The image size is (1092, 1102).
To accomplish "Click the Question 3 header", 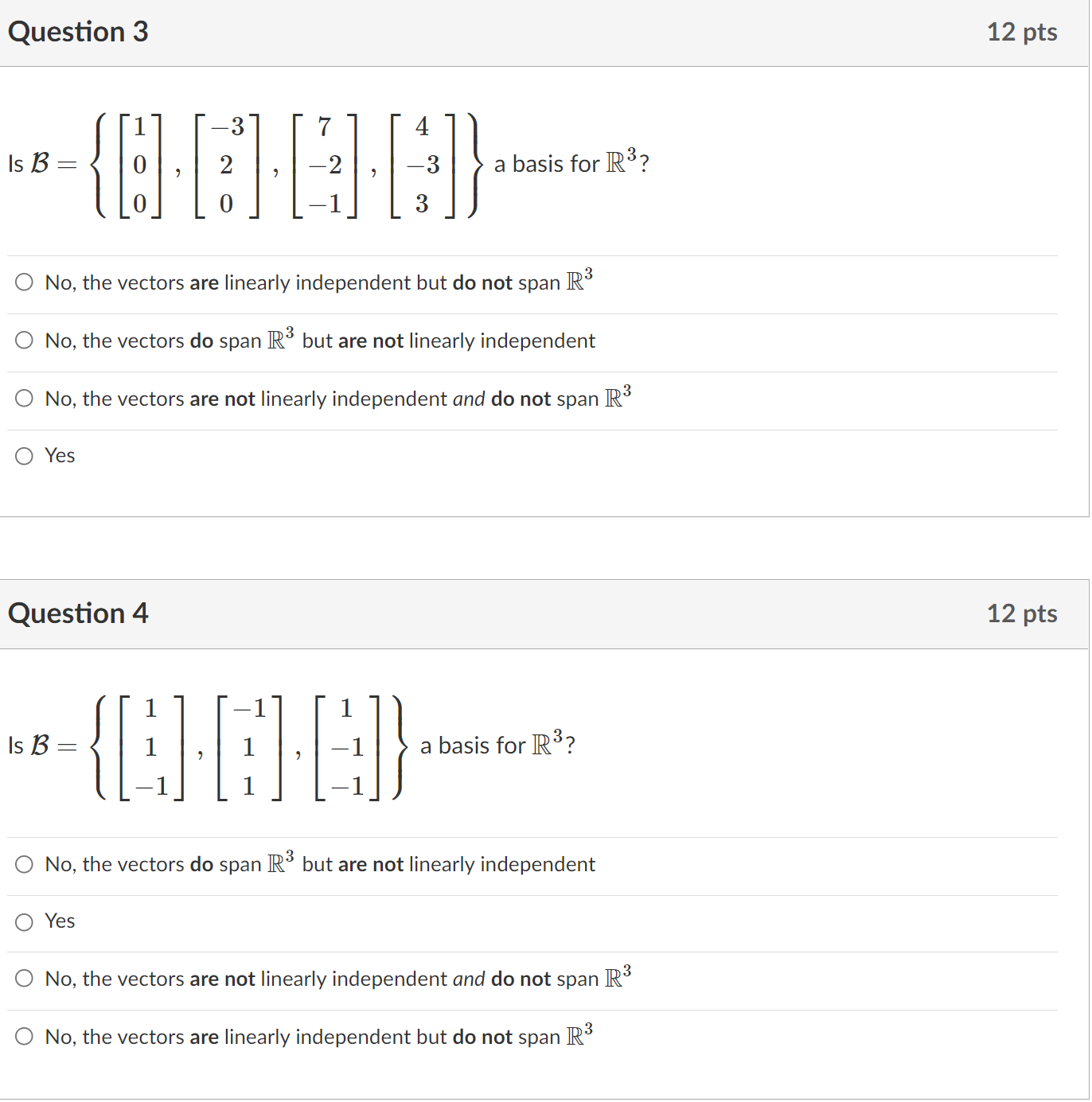I will [78, 32].
